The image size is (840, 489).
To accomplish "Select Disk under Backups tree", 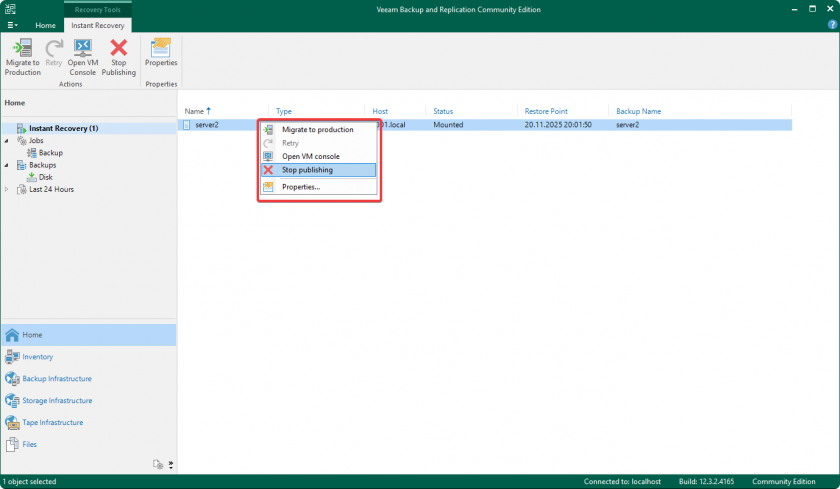I will [45, 177].
